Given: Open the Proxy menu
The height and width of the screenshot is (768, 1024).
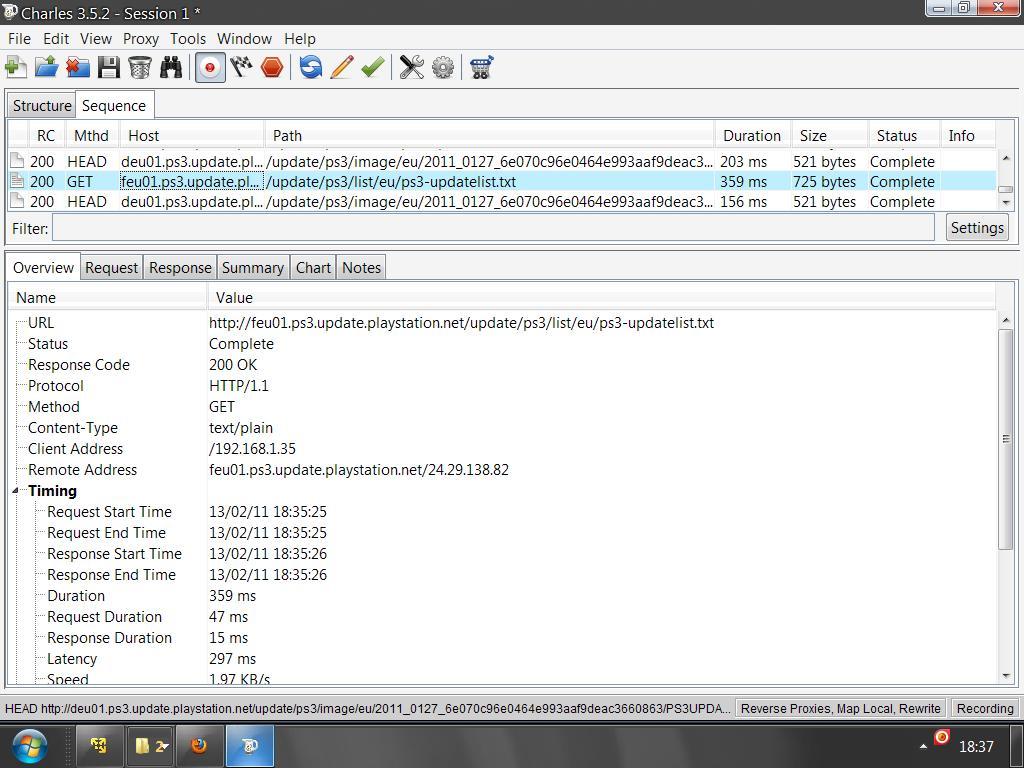Looking at the screenshot, I should 140,39.
